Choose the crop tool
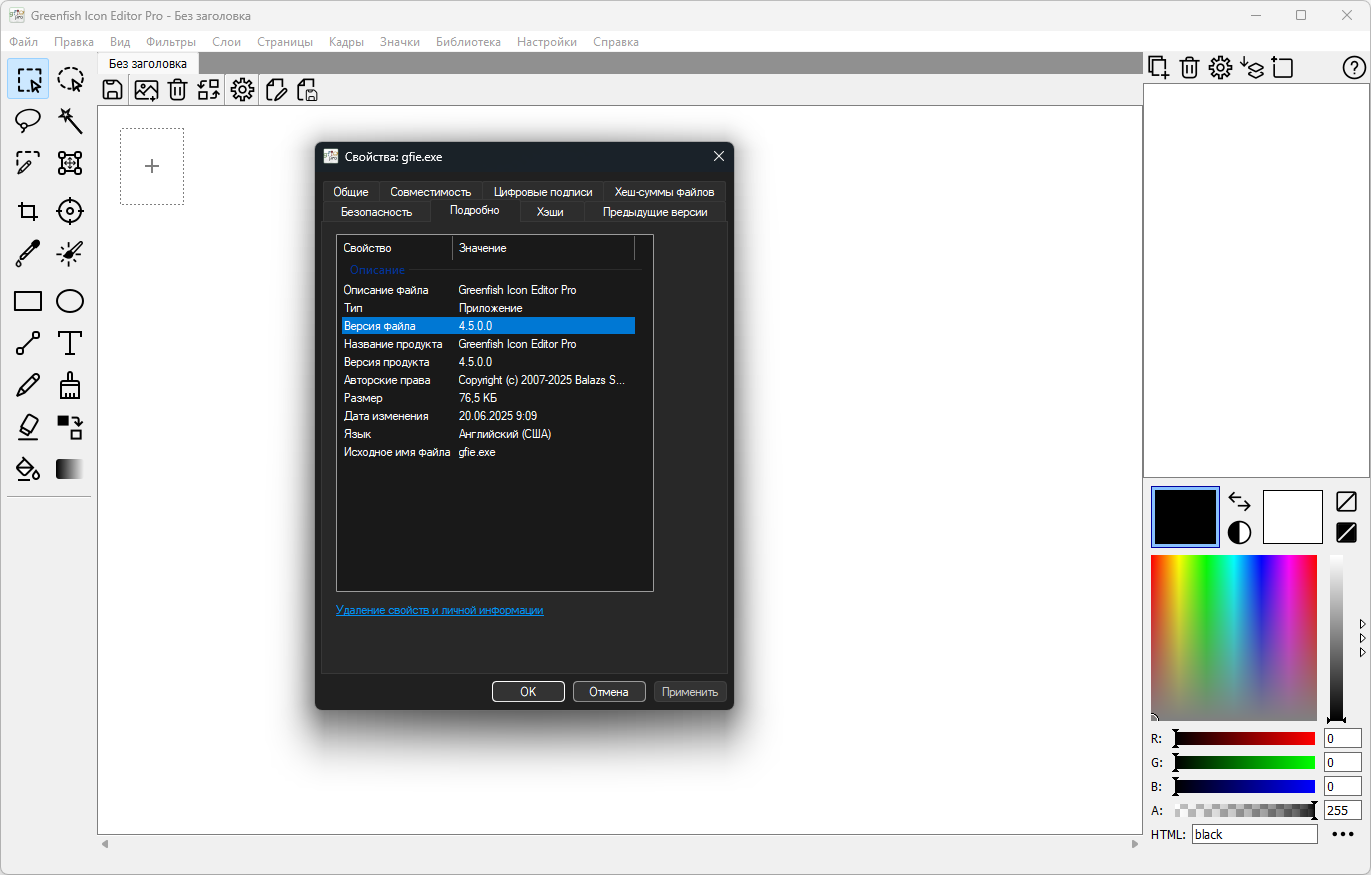 28,211
